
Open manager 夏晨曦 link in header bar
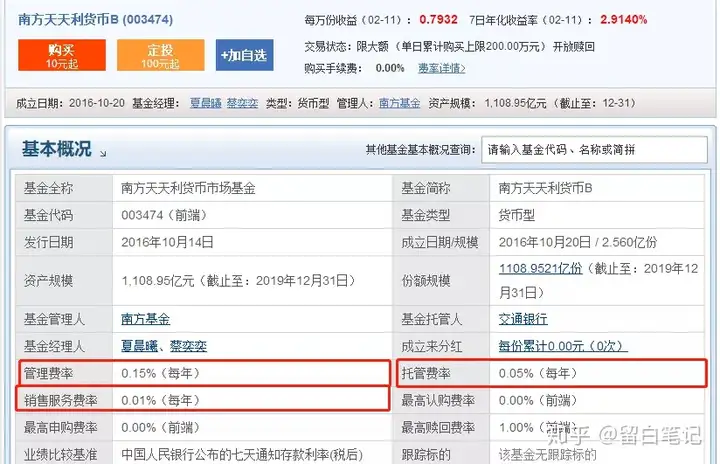[206, 103]
